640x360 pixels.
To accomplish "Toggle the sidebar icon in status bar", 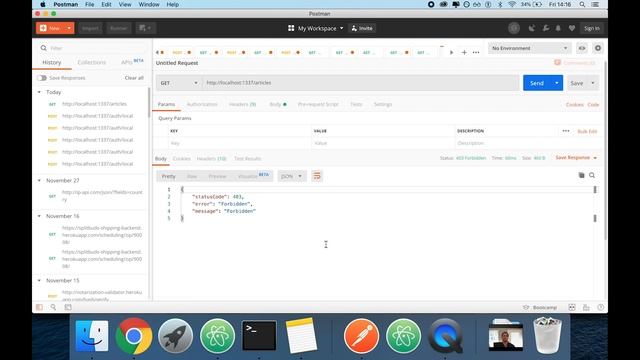I will pos(39,307).
